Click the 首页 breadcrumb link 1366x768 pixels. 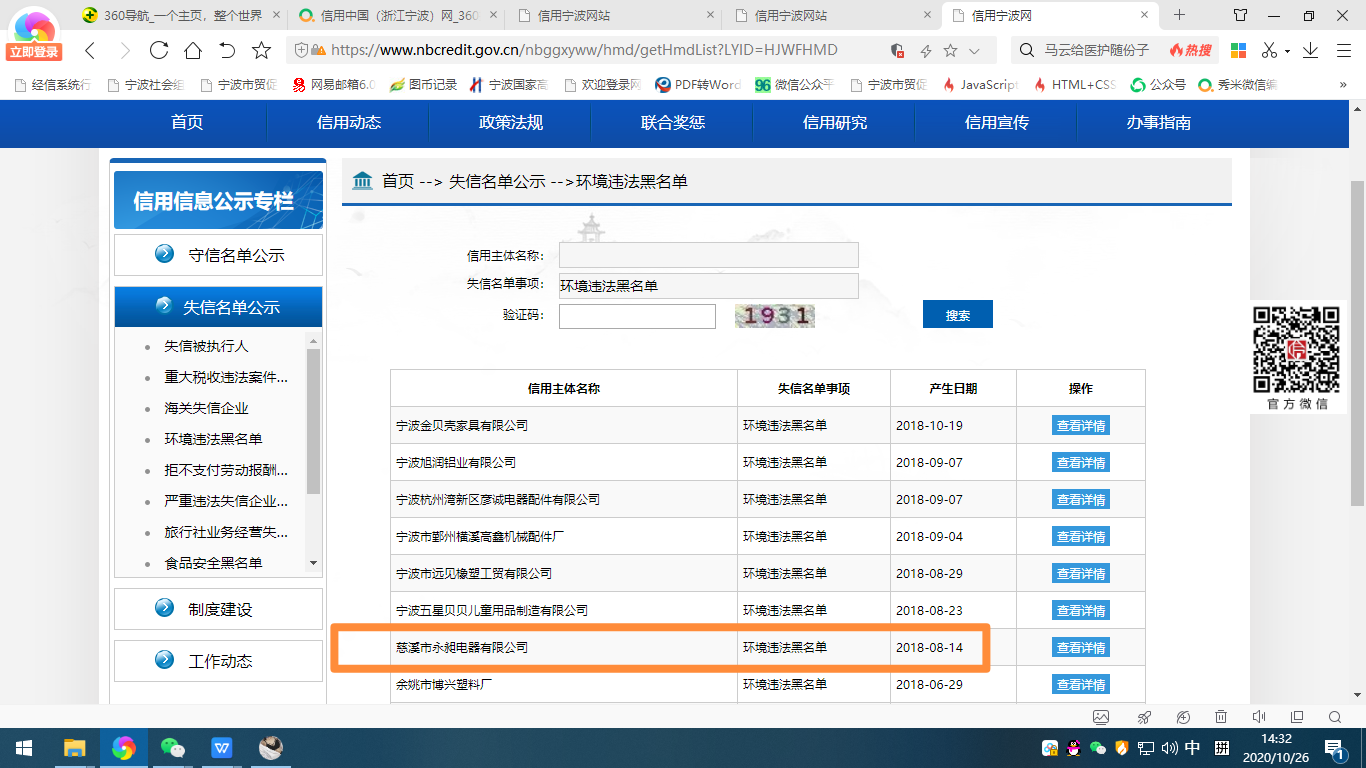397,181
